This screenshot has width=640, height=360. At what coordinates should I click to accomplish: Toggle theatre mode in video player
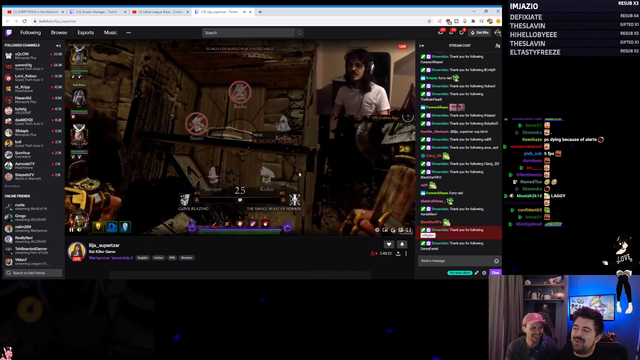coord(401,230)
